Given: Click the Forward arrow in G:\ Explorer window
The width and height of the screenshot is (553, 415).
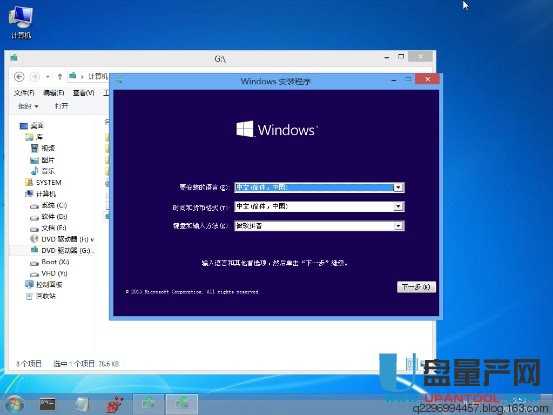Looking at the screenshot, I should (x=35, y=76).
